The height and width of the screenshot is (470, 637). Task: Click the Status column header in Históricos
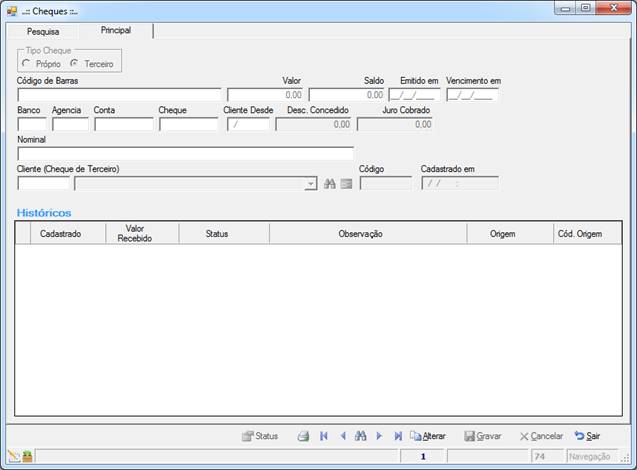coord(224,234)
